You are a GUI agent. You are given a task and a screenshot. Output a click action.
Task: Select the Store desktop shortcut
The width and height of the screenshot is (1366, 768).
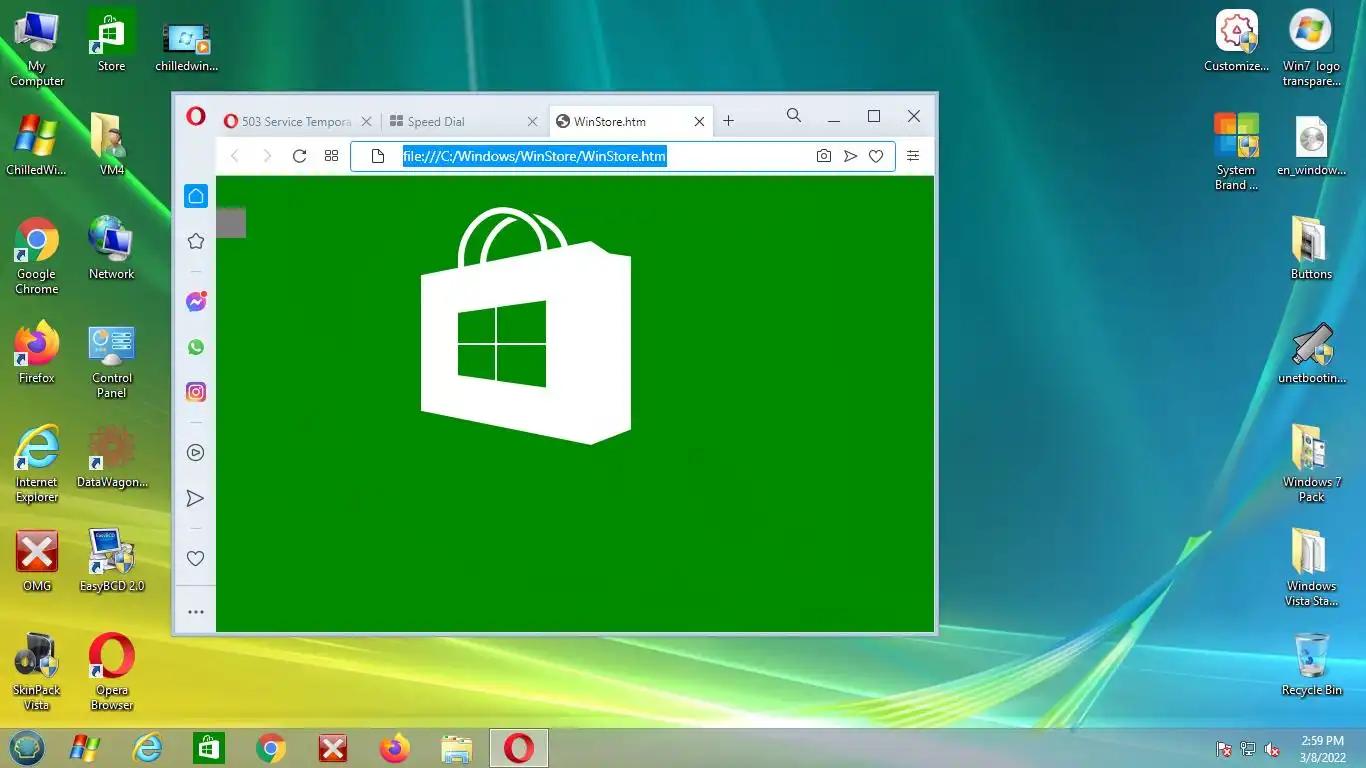111,41
